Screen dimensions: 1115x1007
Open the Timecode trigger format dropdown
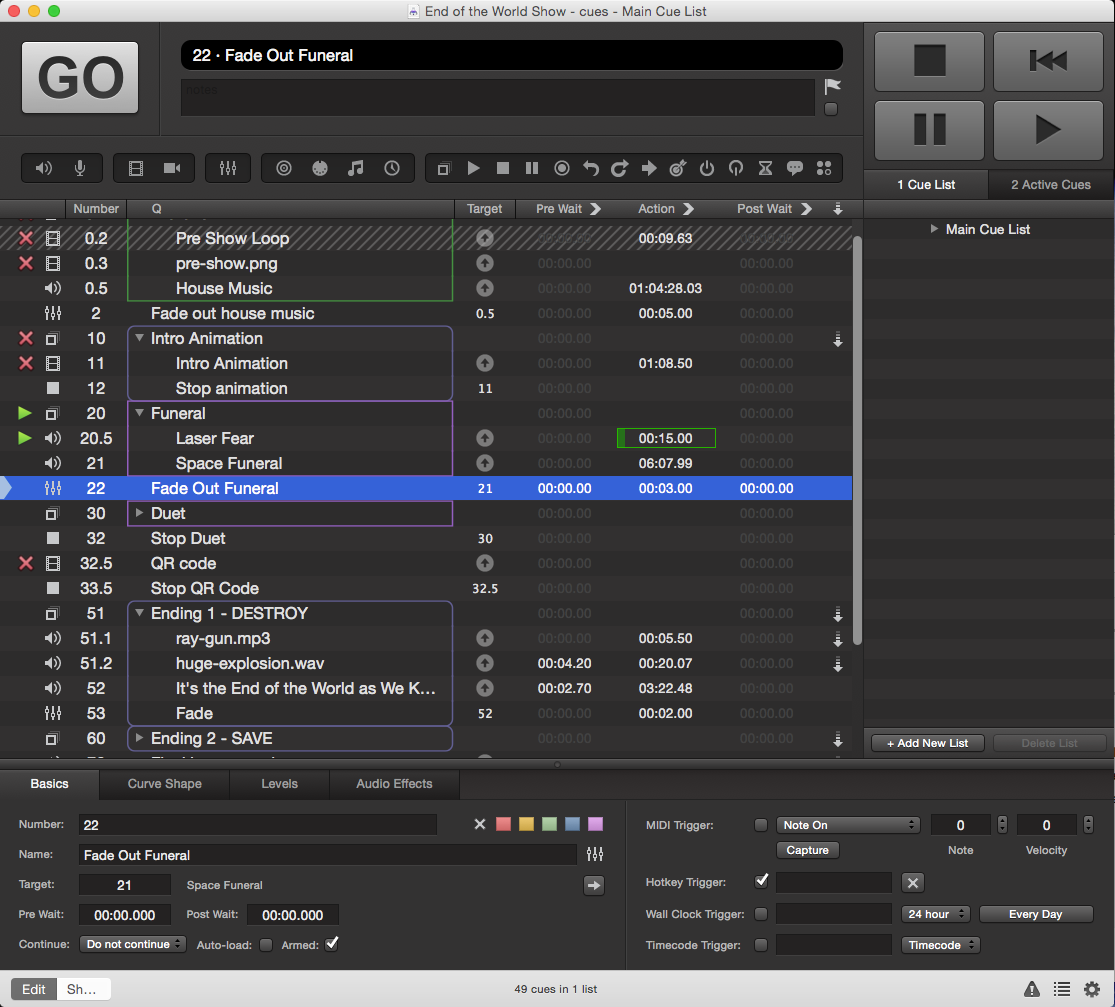point(941,945)
